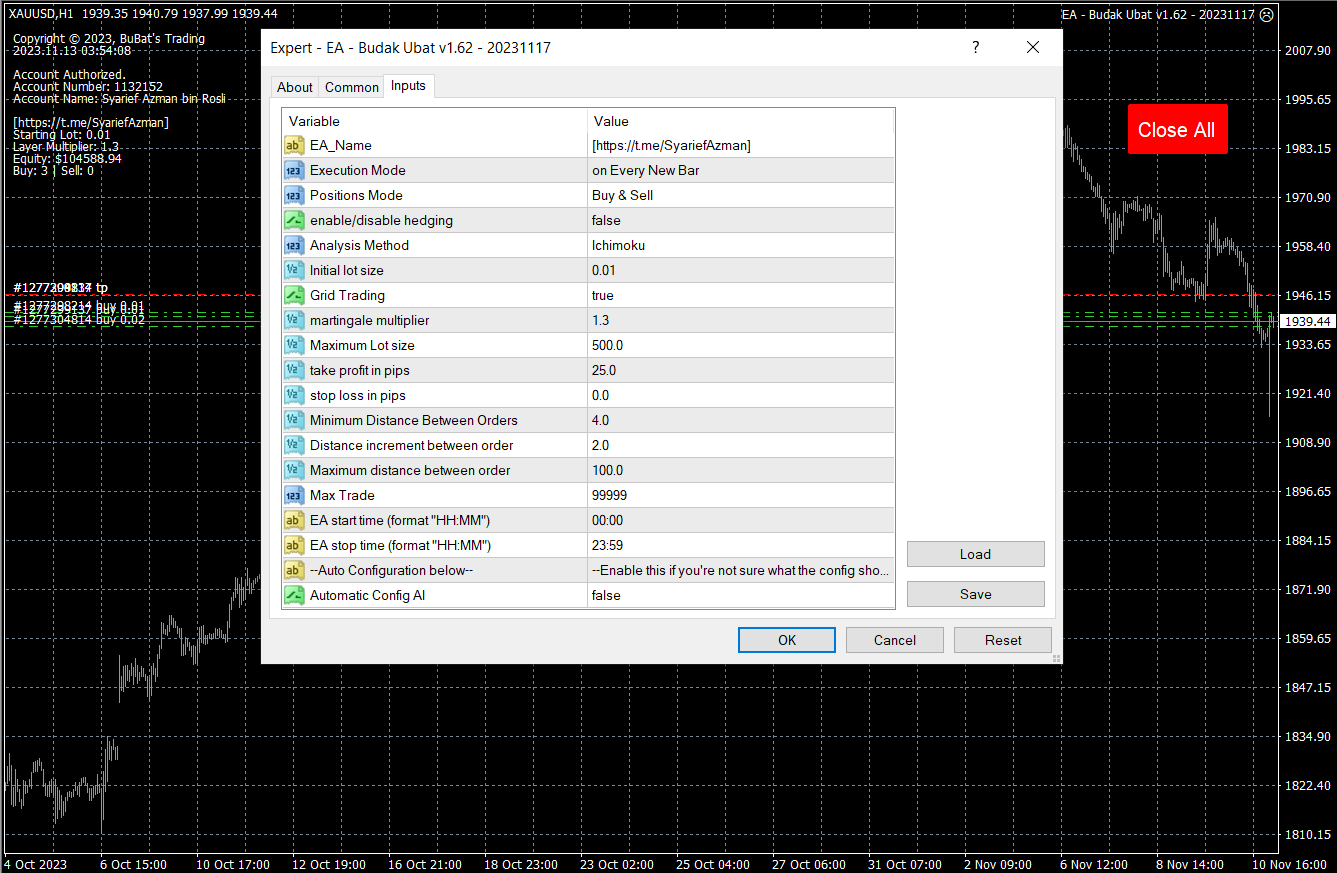Click the Distance increment between order row type icon
The width and height of the screenshot is (1337, 873).
pos(294,445)
